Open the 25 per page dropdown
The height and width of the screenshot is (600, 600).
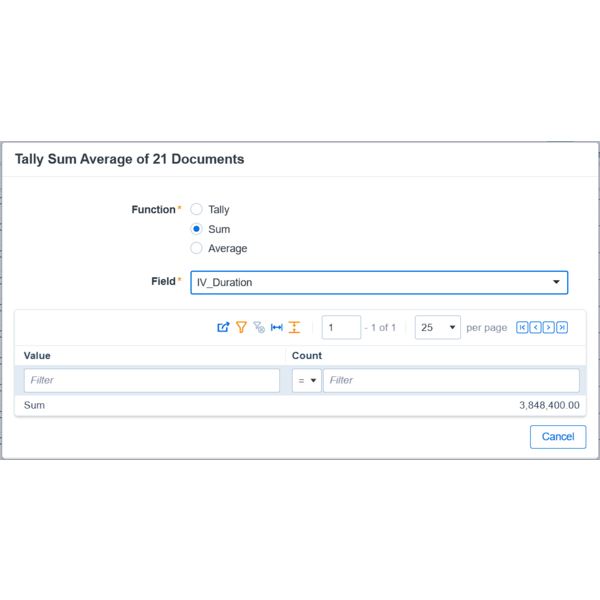(x=437, y=328)
